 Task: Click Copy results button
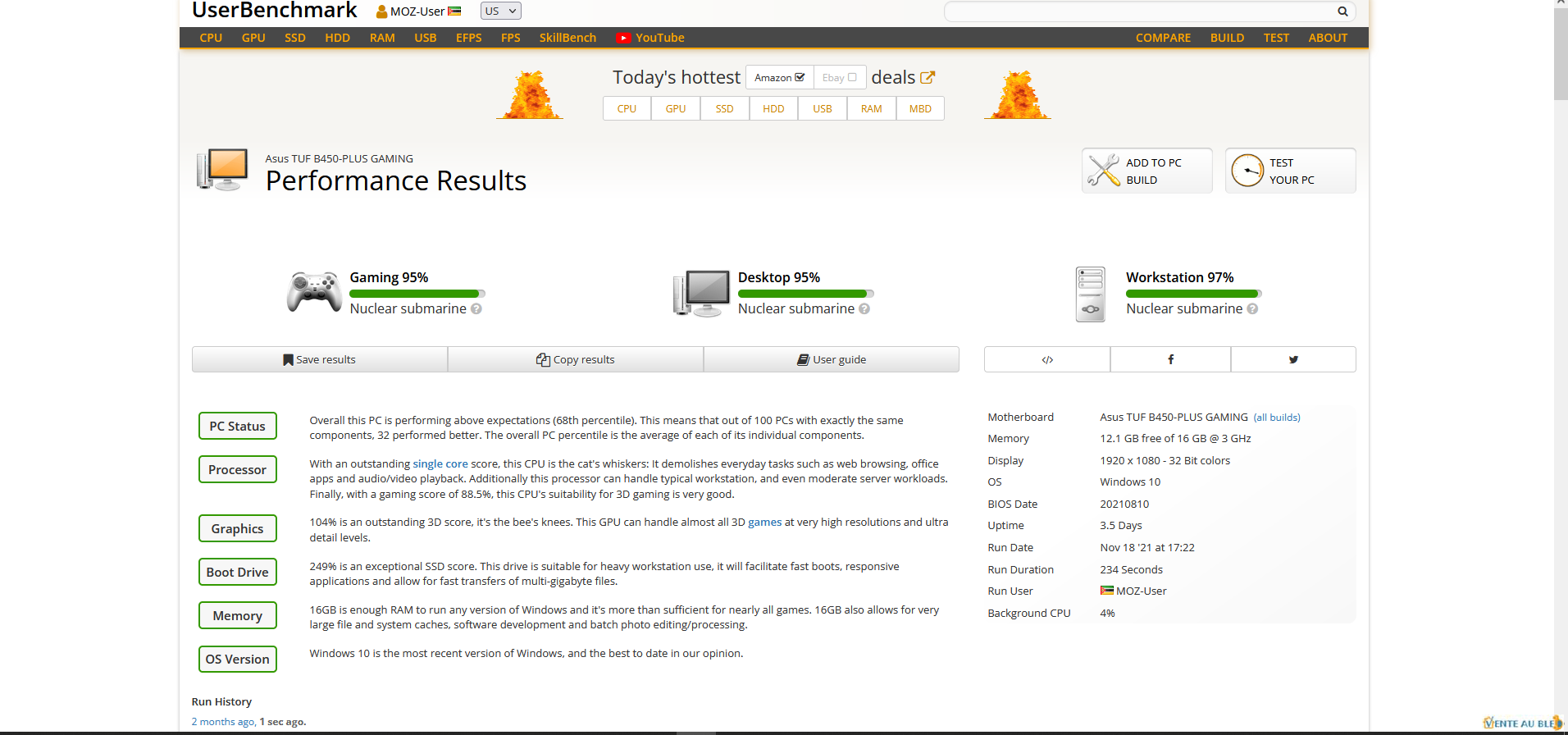click(x=576, y=359)
